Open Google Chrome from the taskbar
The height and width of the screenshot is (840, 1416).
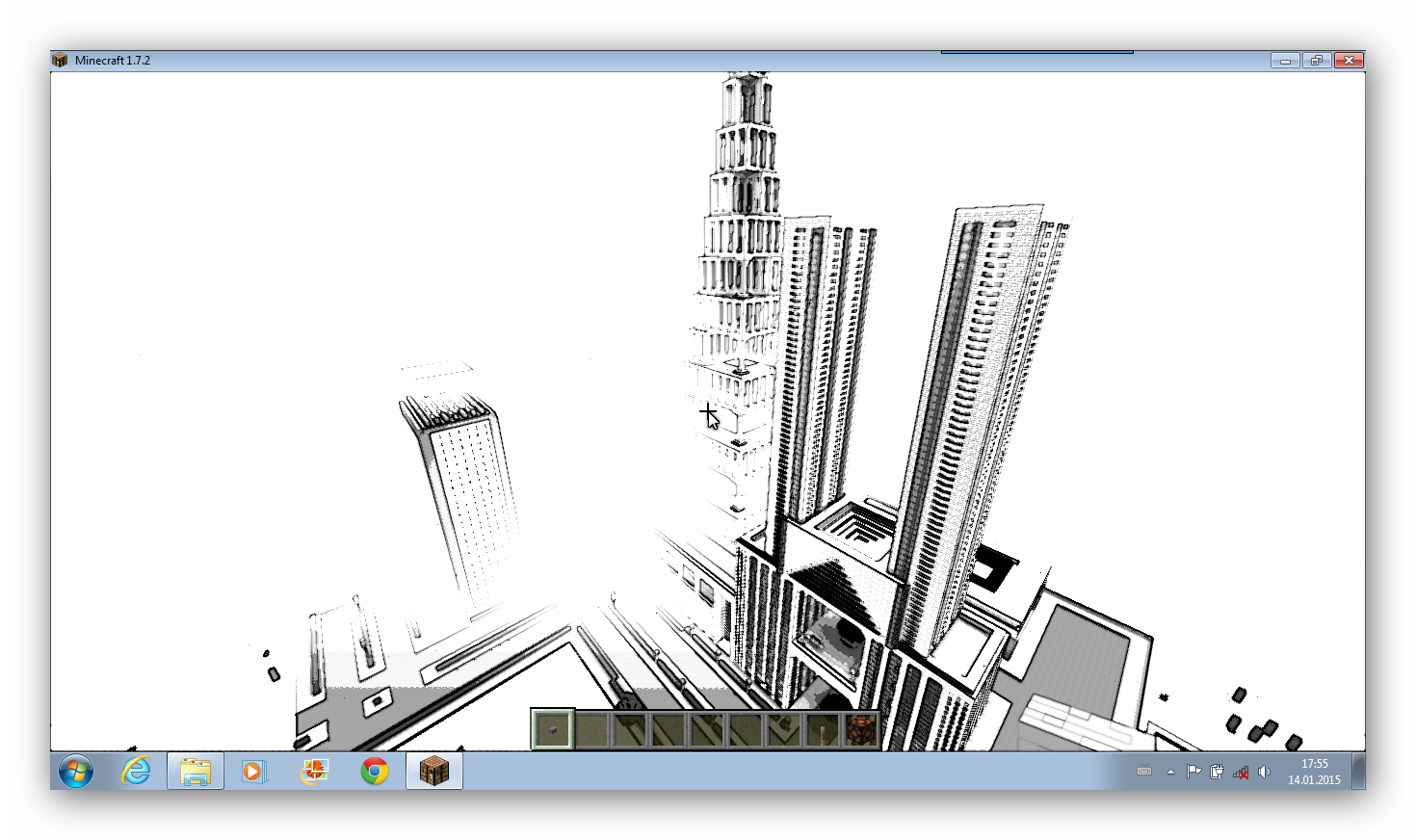(375, 771)
